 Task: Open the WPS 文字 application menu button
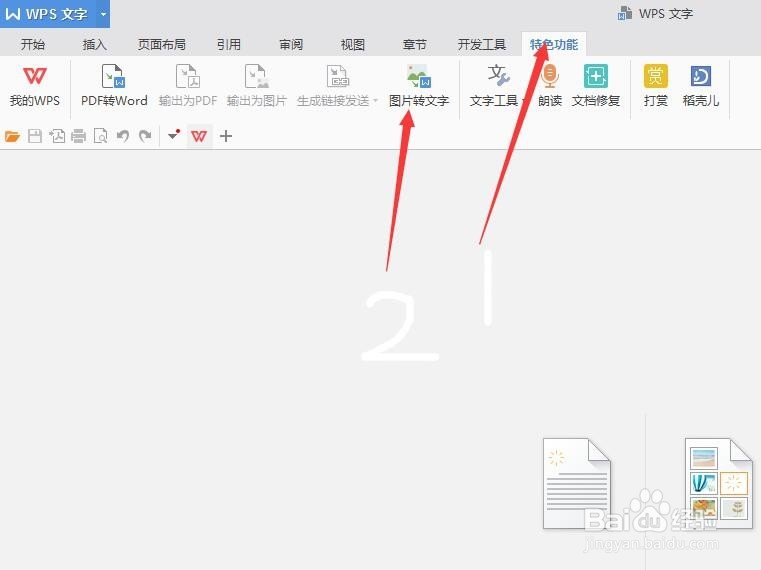click(x=48, y=14)
